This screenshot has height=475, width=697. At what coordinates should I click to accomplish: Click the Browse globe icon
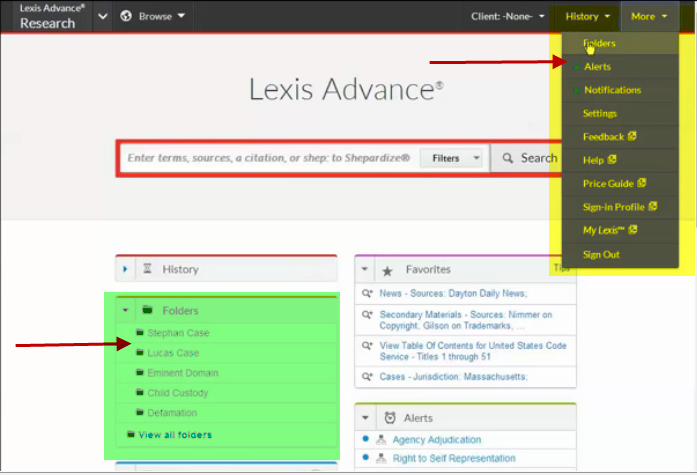point(126,16)
